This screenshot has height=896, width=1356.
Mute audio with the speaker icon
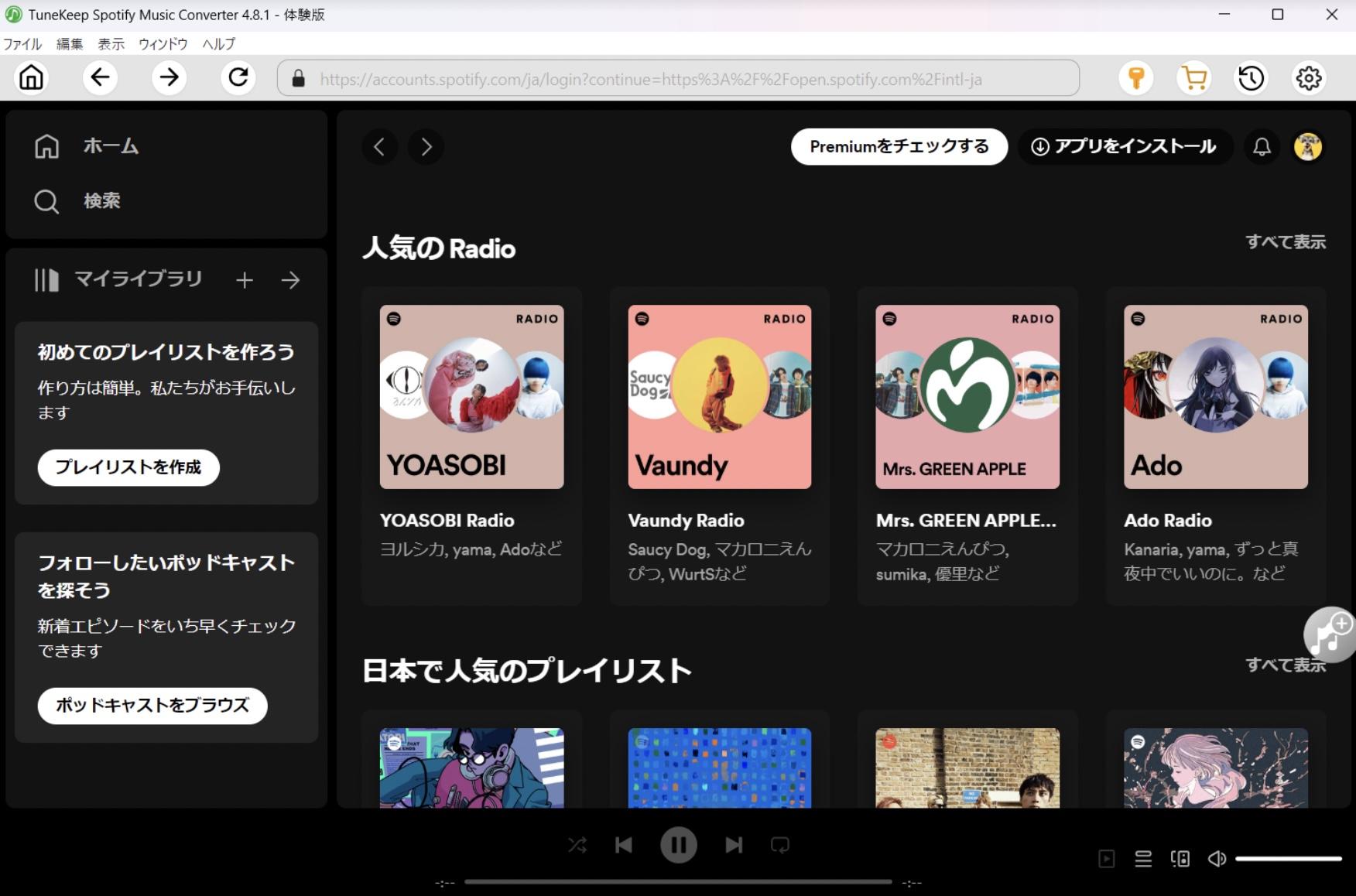click(1217, 859)
